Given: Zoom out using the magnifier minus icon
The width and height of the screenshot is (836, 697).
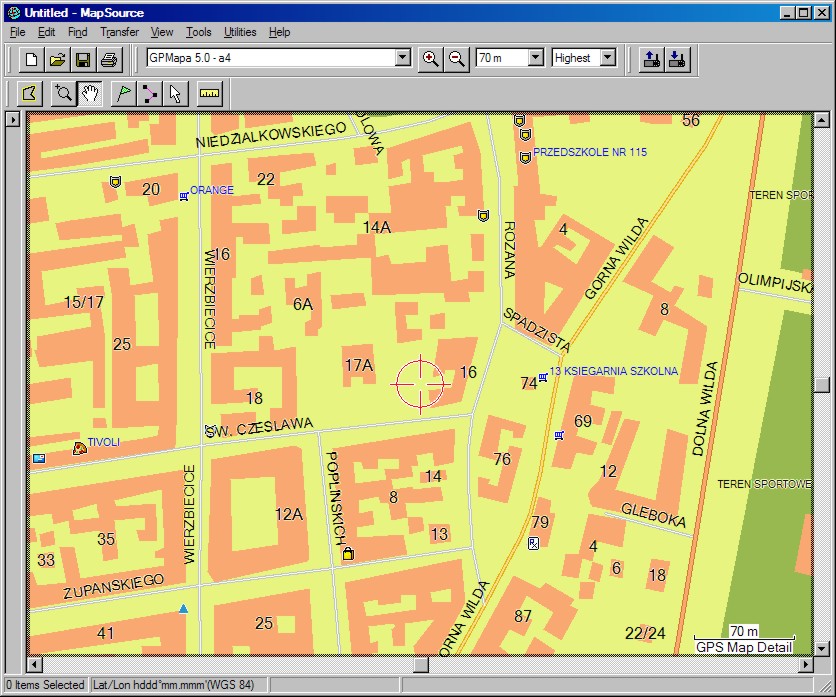Looking at the screenshot, I should (457, 58).
